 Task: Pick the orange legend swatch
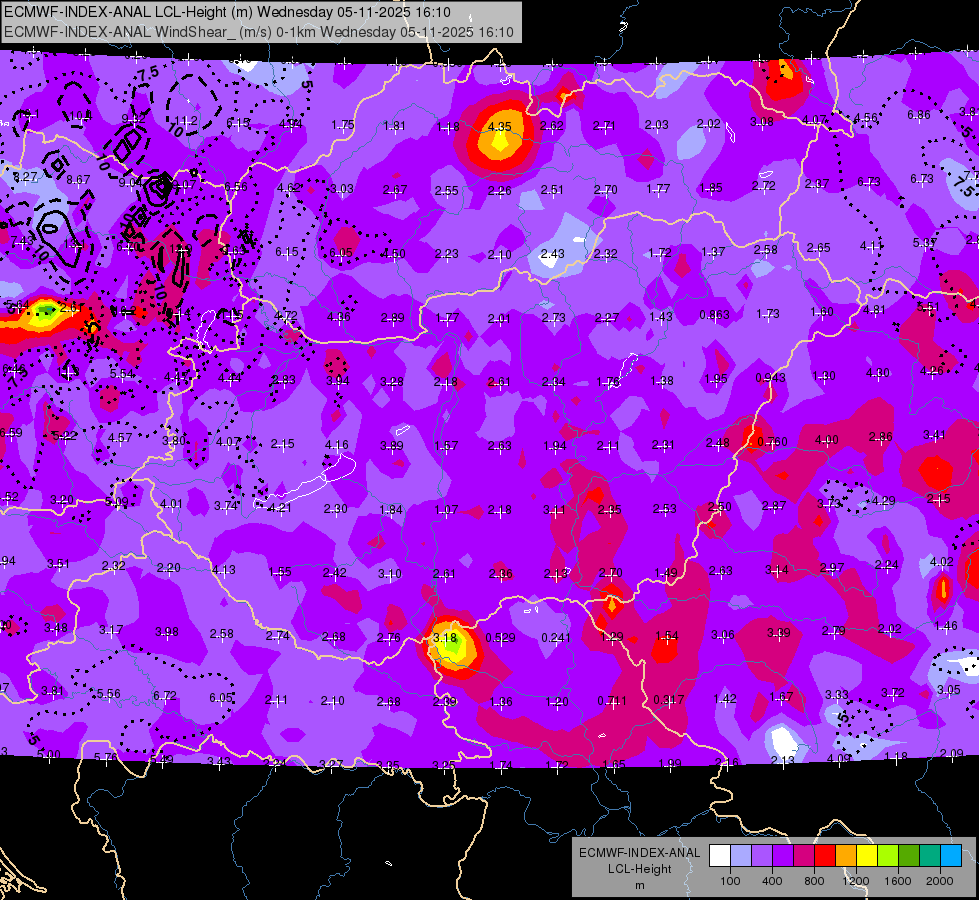pyautogui.click(x=846, y=856)
